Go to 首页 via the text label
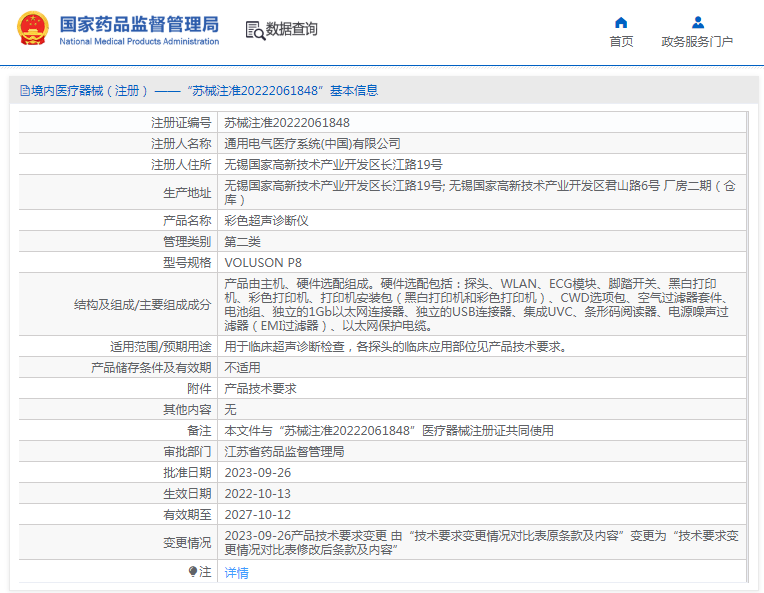The width and height of the screenshot is (764, 593). click(x=621, y=42)
